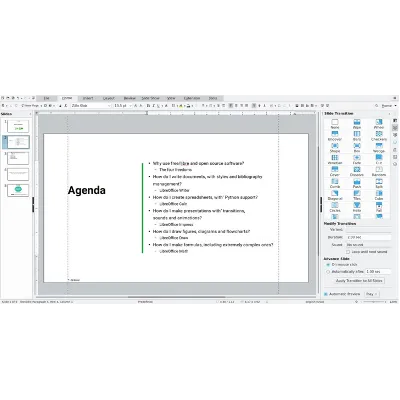Select the Checkers transition

click(379, 136)
